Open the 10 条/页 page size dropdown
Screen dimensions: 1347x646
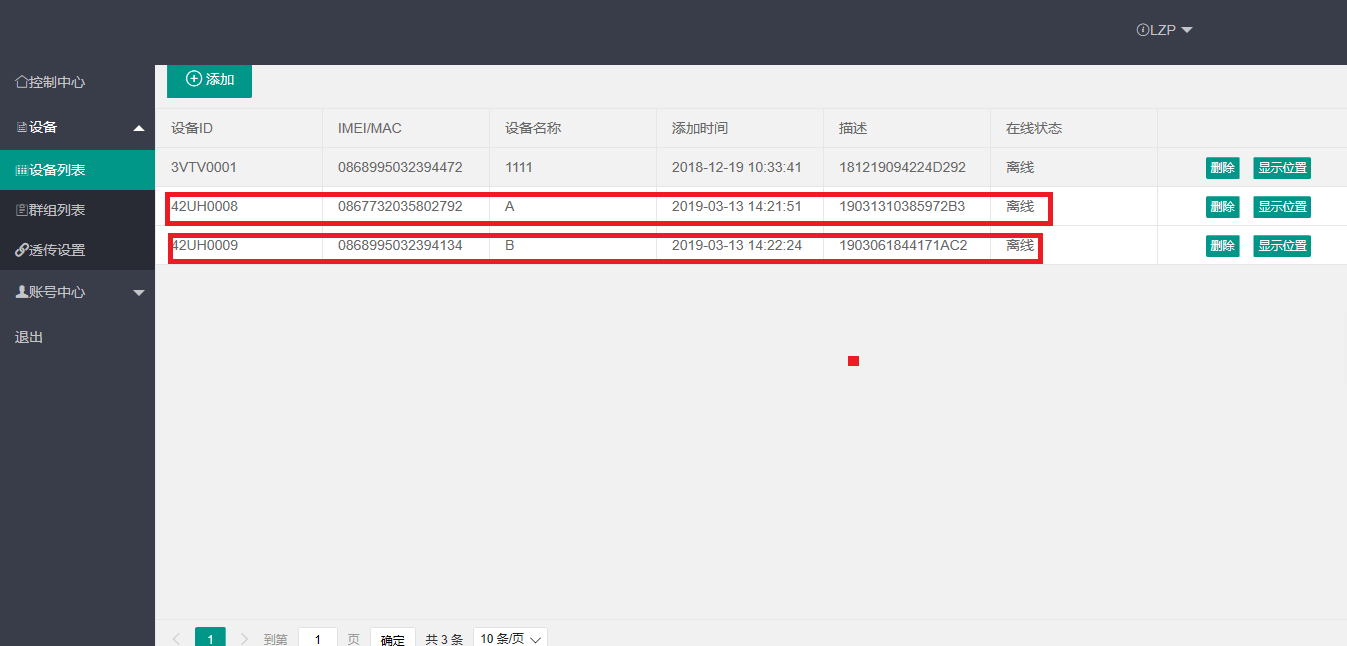point(510,638)
